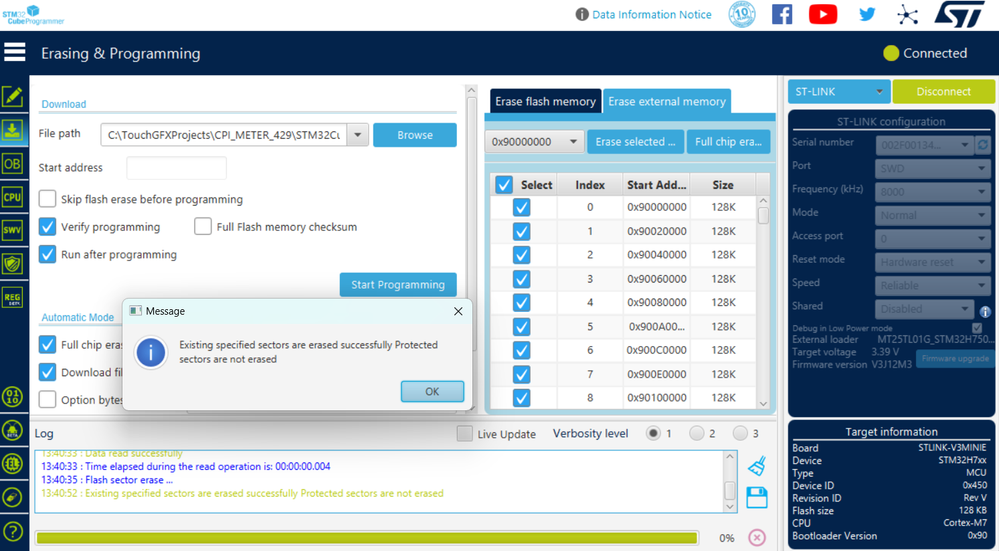Open the YouTube icon in the header
Image resolution: width=999 pixels, height=551 pixels.
823,14
